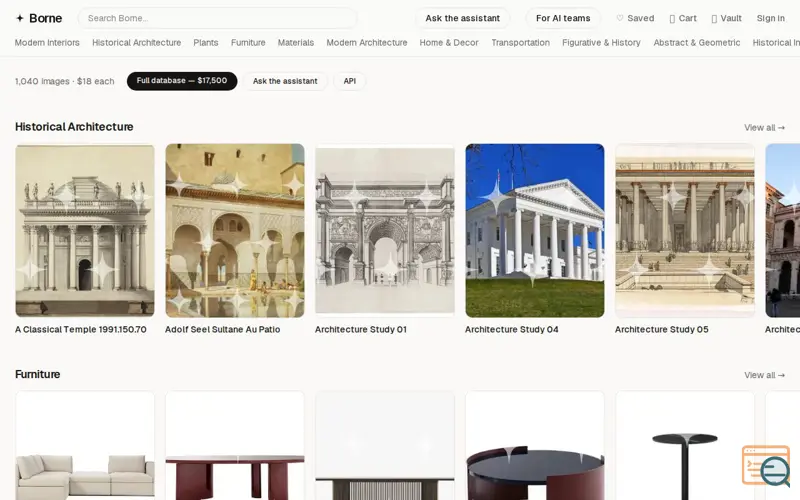The width and height of the screenshot is (800, 500).
Task: Click 'Adolf Seel Sultane Au Patio' title
Action: (222, 330)
